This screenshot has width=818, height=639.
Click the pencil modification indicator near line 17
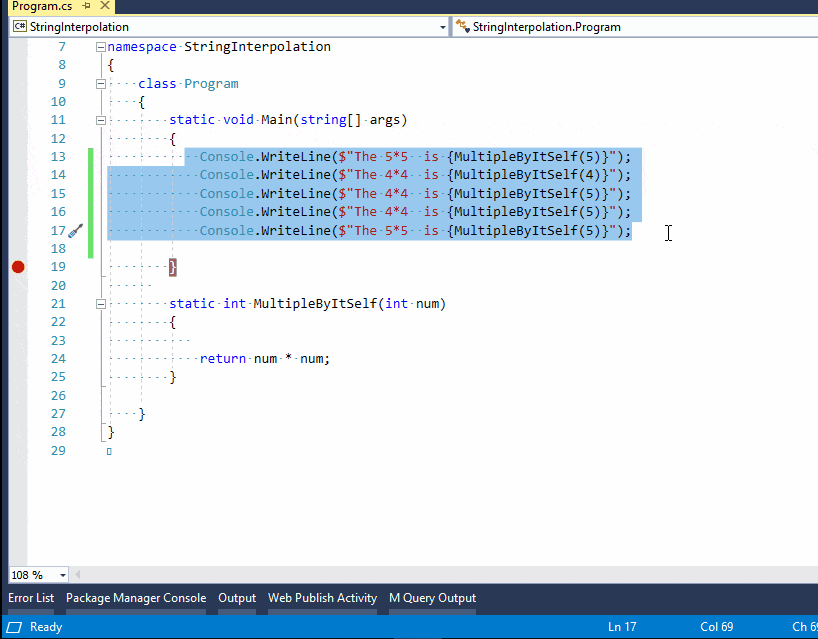tap(73, 229)
